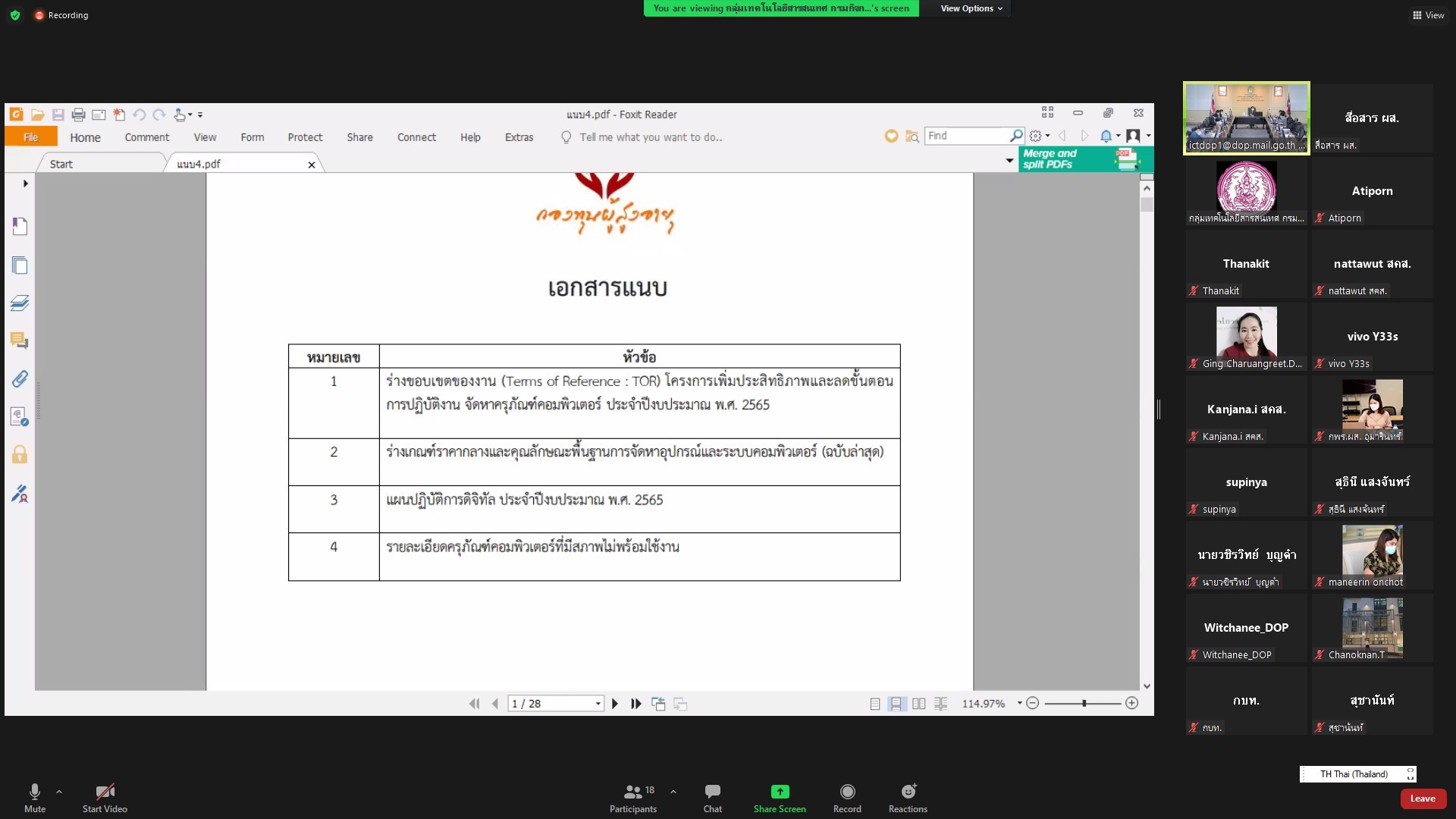Click the Save icon in Foxit Reader
The width and height of the screenshot is (1456, 819).
(x=58, y=115)
